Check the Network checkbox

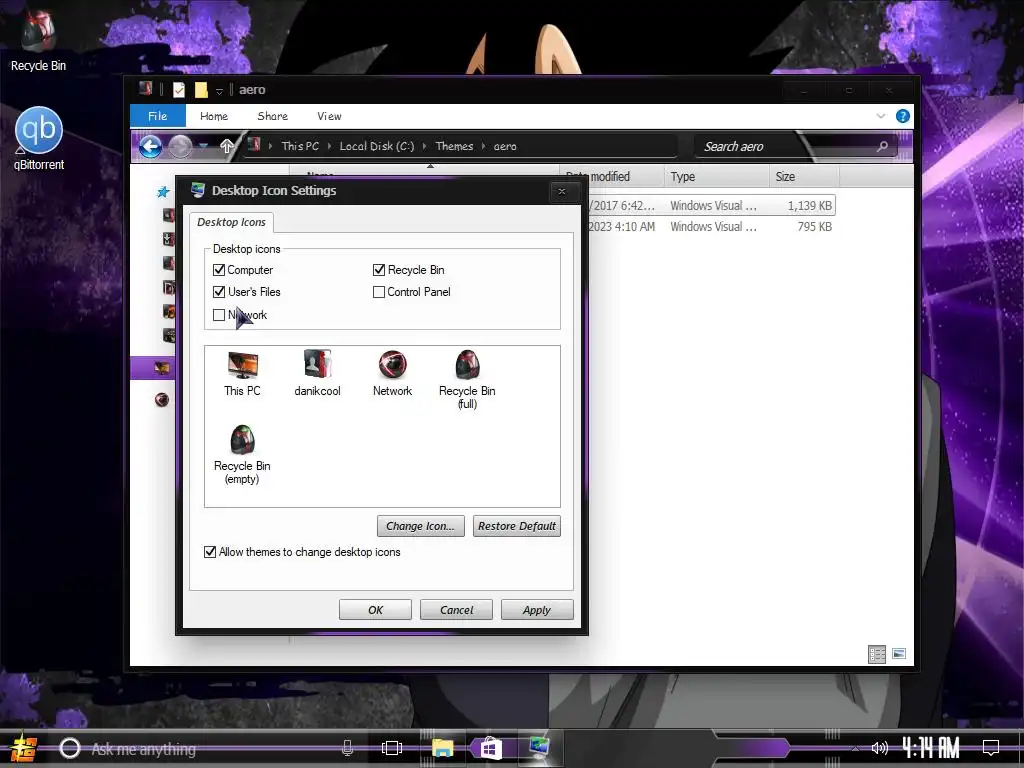click(x=219, y=315)
